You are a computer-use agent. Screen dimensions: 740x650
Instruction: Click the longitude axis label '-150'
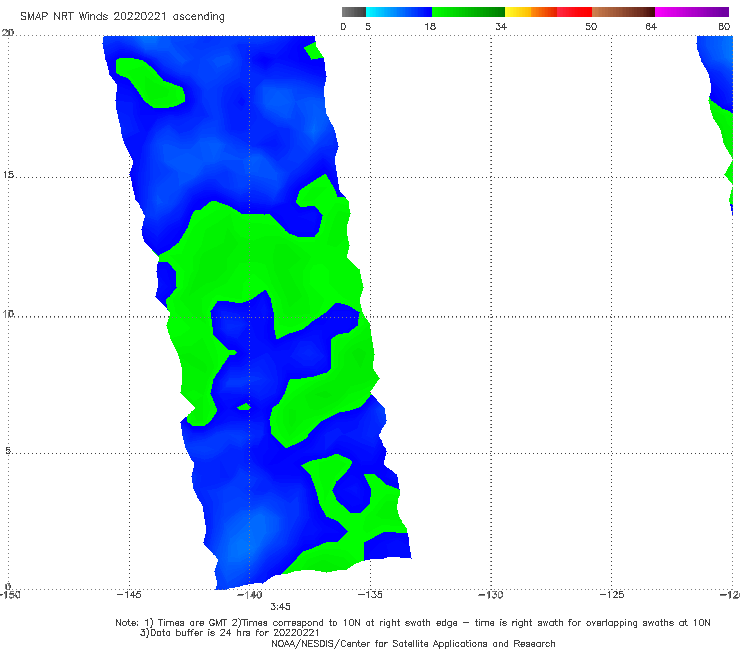tap(10, 595)
